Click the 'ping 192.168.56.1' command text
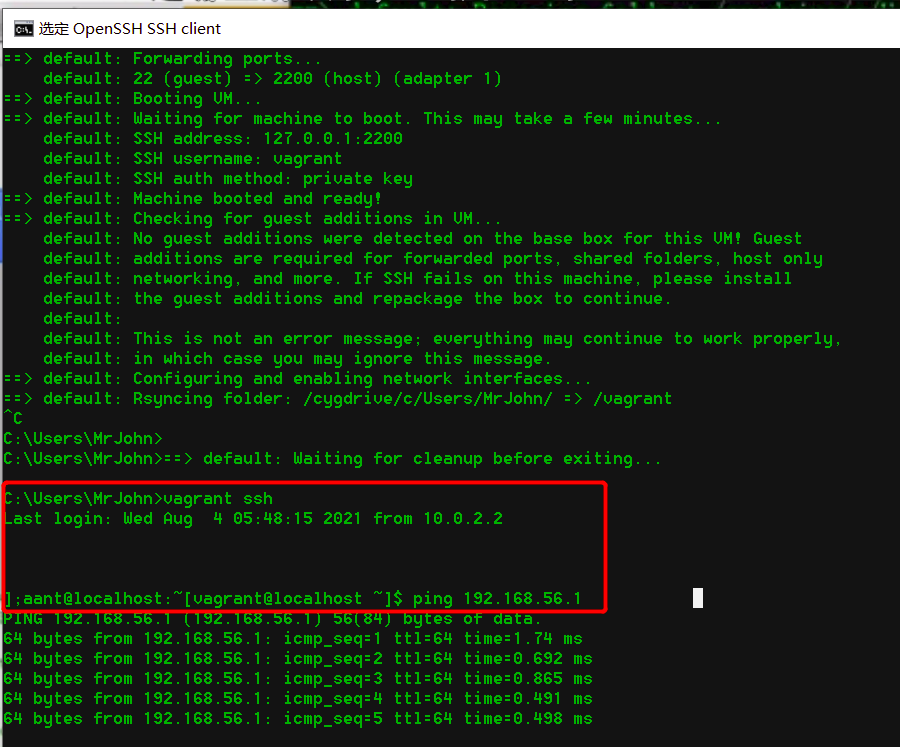This screenshot has height=747, width=900. pyautogui.click(x=497, y=599)
